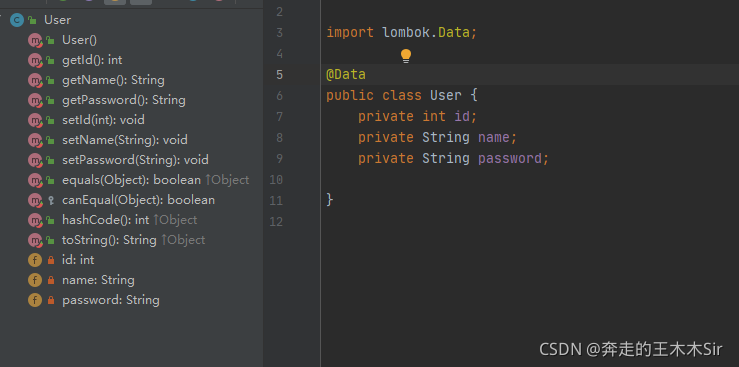
Task: Click the closing brace on line 11
Action: [330, 200]
